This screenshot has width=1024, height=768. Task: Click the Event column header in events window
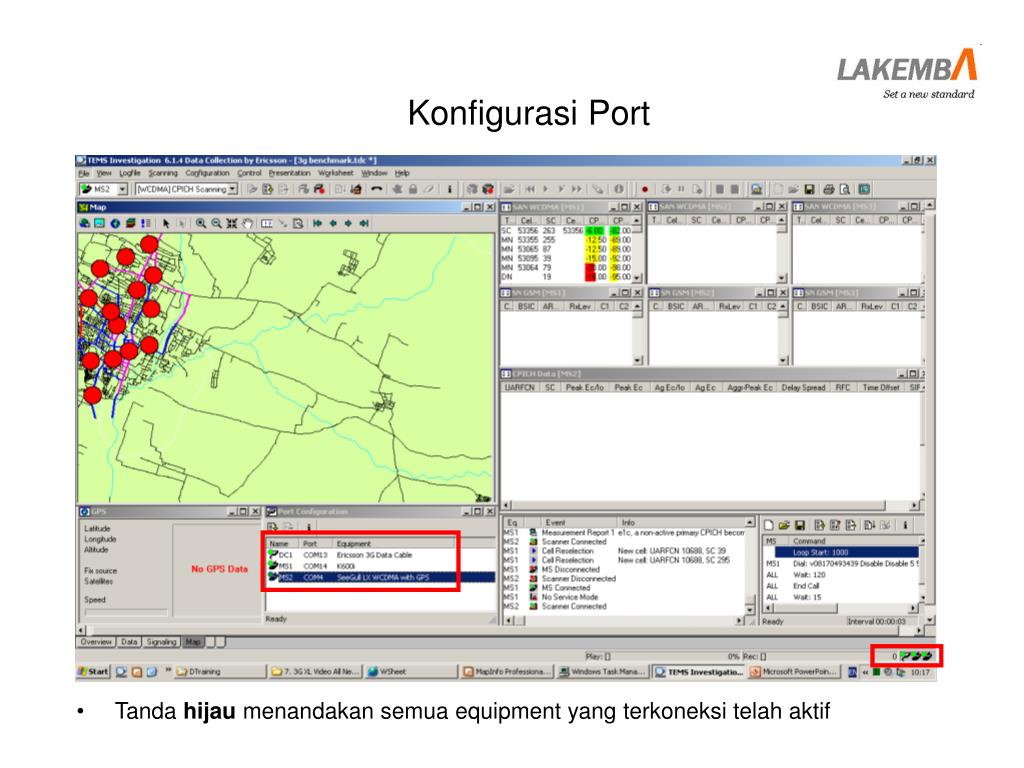click(579, 522)
